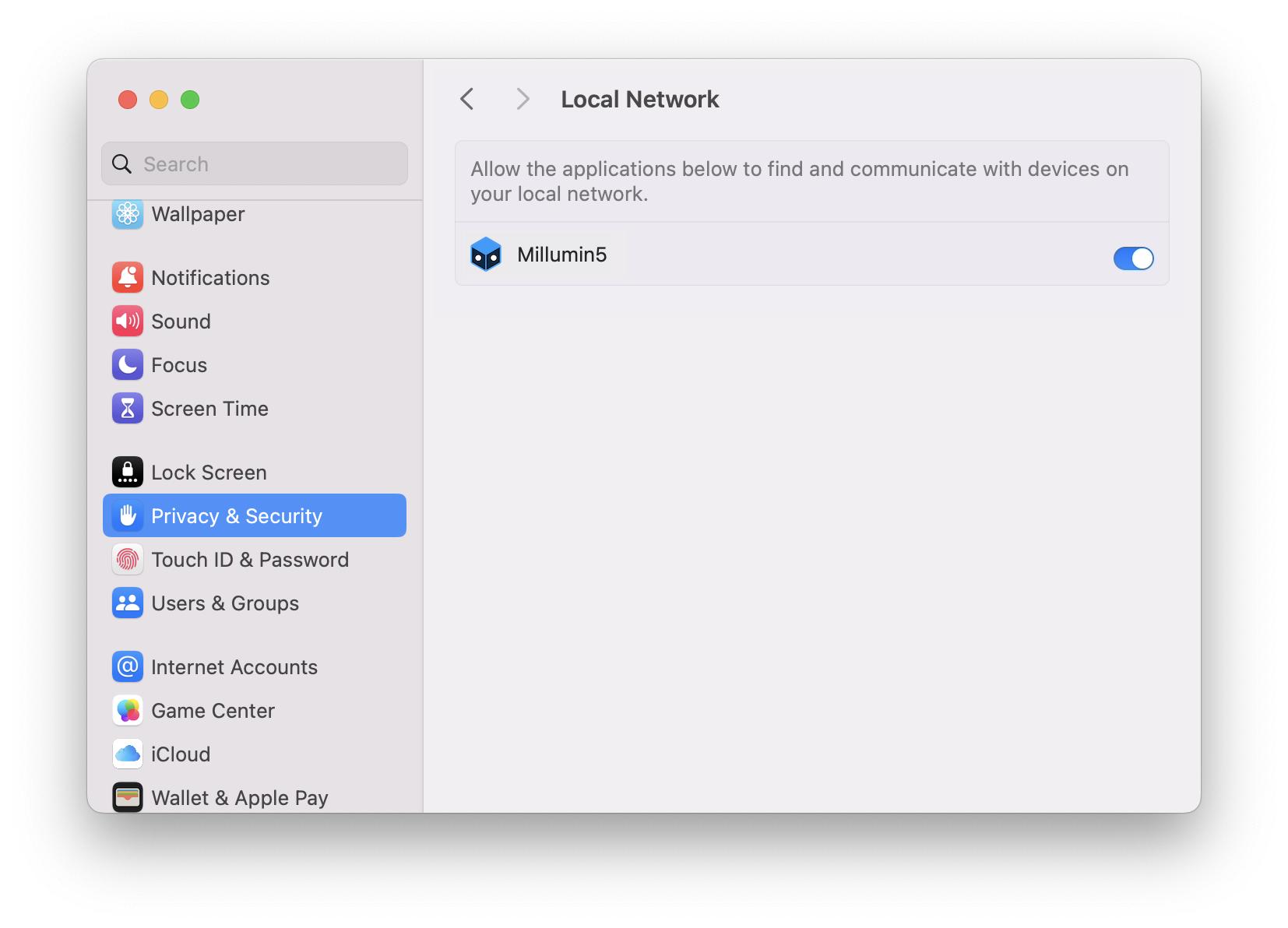The image size is (1288, 928).
Task: Open Wallet & Apple Pay settings
Action: (x=239, y=798)
